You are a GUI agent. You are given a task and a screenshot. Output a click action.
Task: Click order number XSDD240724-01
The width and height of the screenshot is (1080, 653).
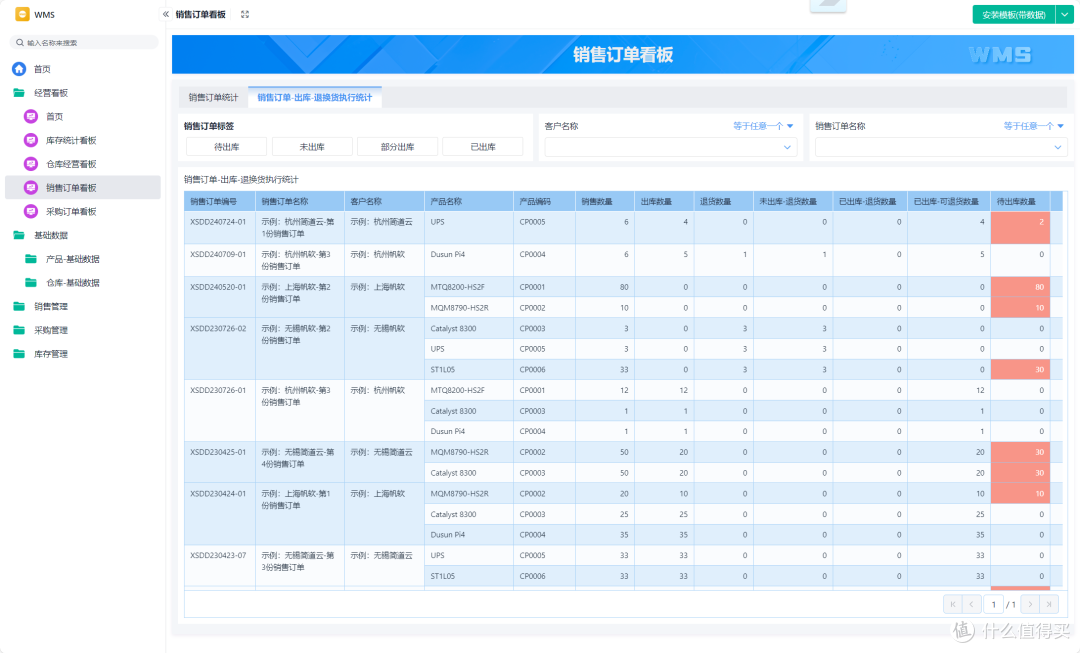click(218, 222)
